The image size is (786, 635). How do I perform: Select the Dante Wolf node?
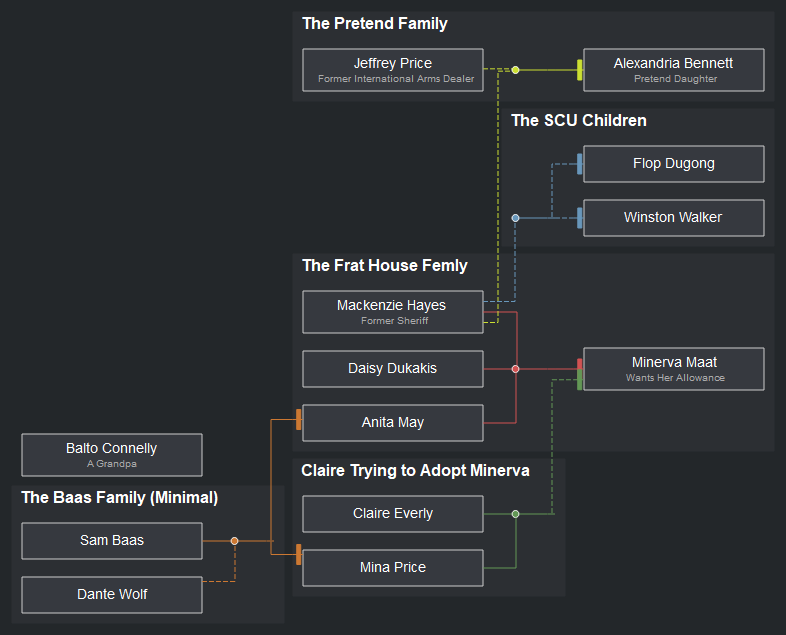(x=112, y=595)
